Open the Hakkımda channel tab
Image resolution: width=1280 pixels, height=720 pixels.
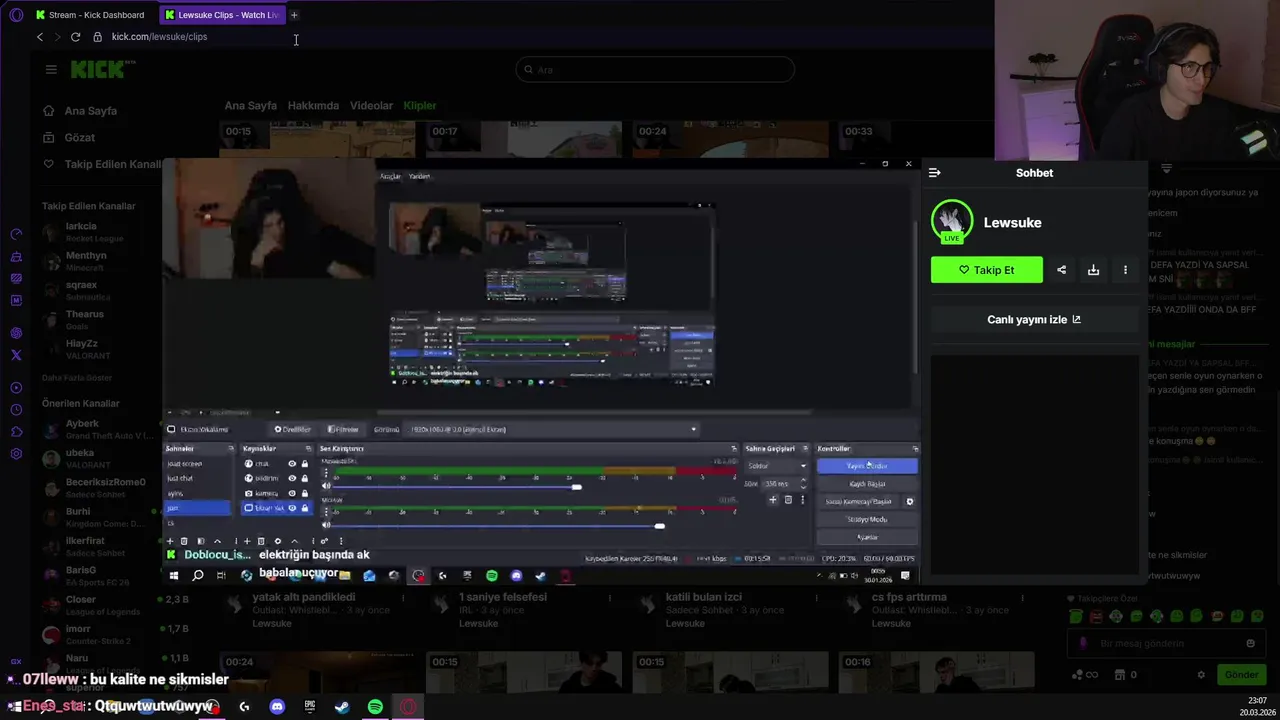click(x=313, y=105)
